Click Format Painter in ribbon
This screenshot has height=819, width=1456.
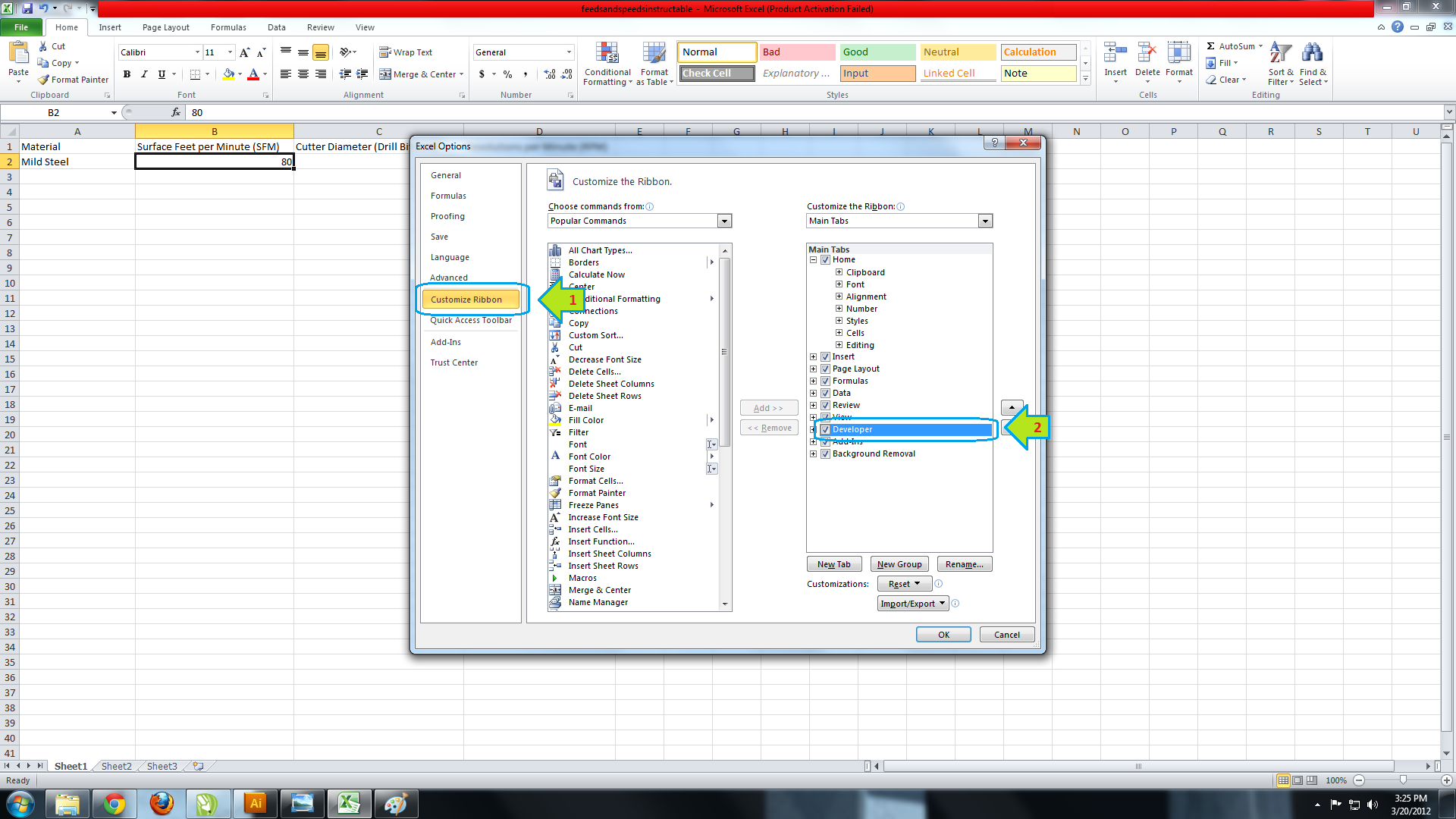tap(73, 80)
